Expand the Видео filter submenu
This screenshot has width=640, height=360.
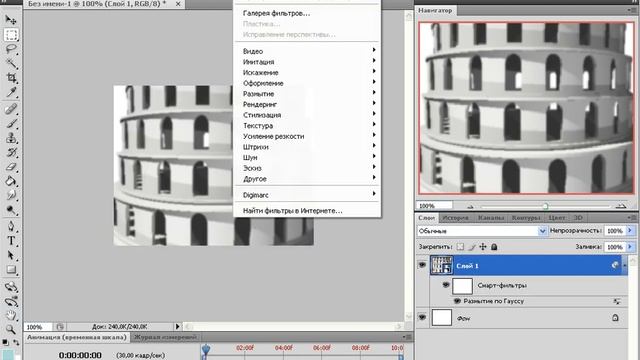click(x=307, y=51)
